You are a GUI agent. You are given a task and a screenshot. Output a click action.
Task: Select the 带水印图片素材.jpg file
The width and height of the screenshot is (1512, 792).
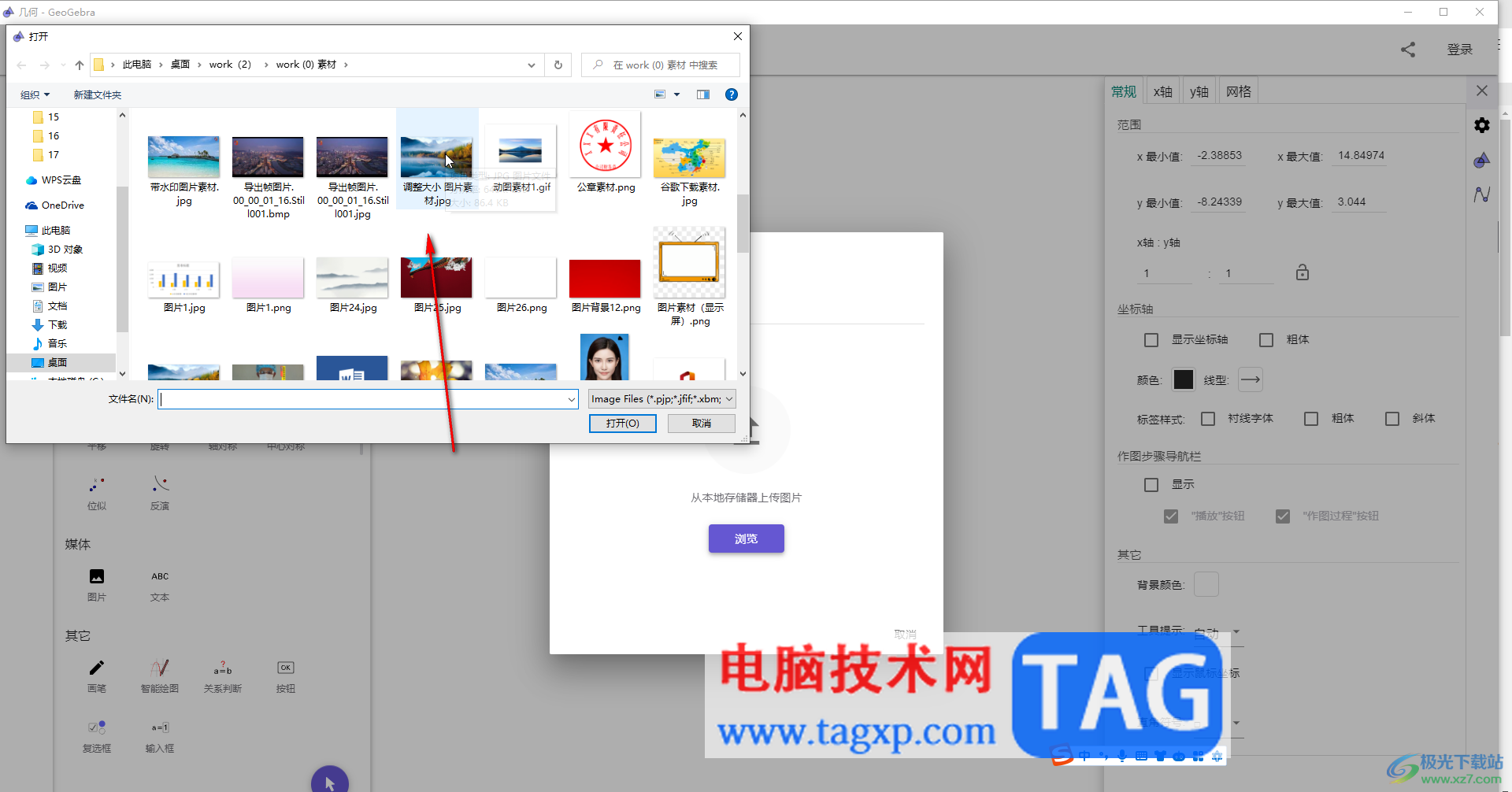point(184,172)
